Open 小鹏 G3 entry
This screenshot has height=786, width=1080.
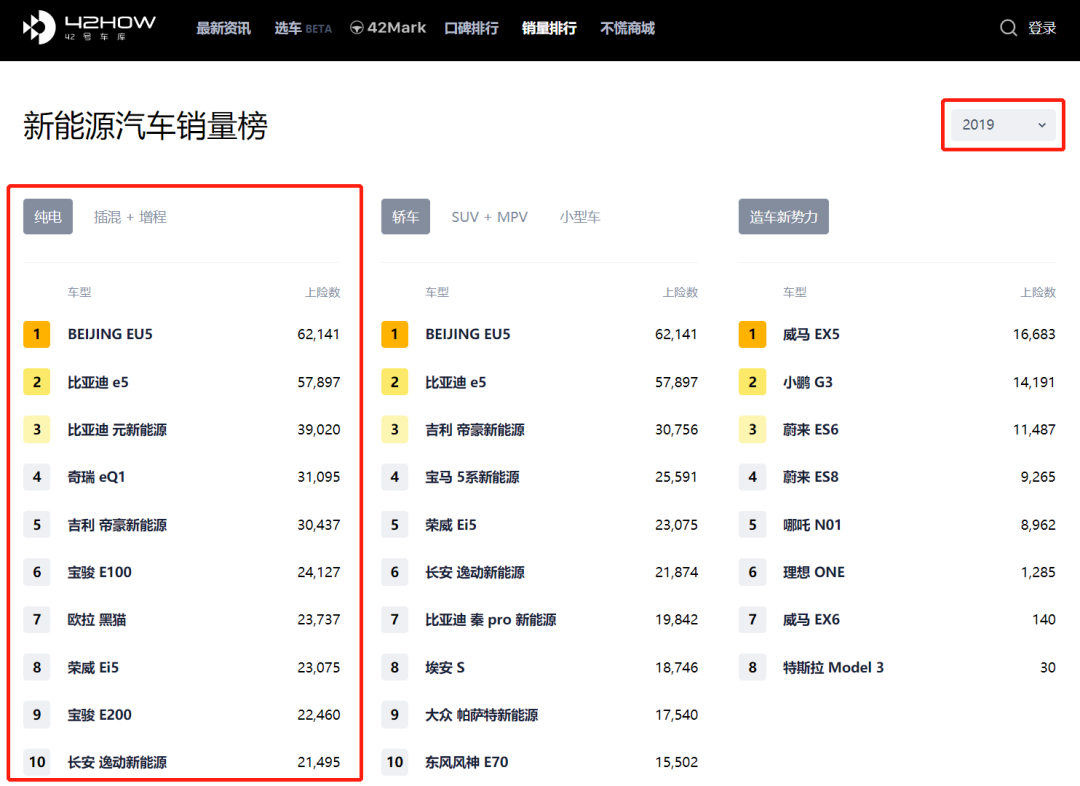(807, 382)
